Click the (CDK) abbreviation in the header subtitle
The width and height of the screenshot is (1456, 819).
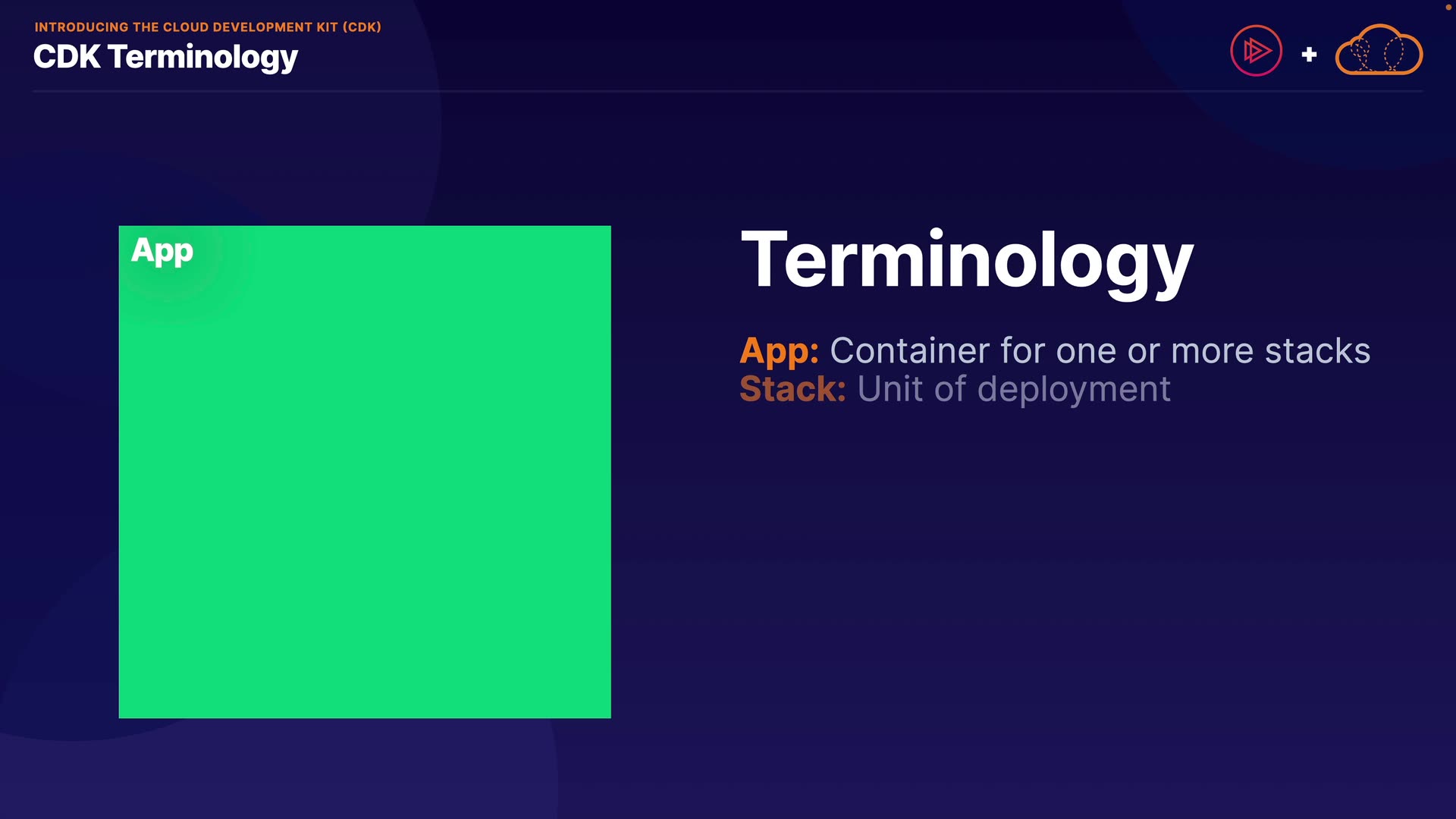click(x=362, y=27)
